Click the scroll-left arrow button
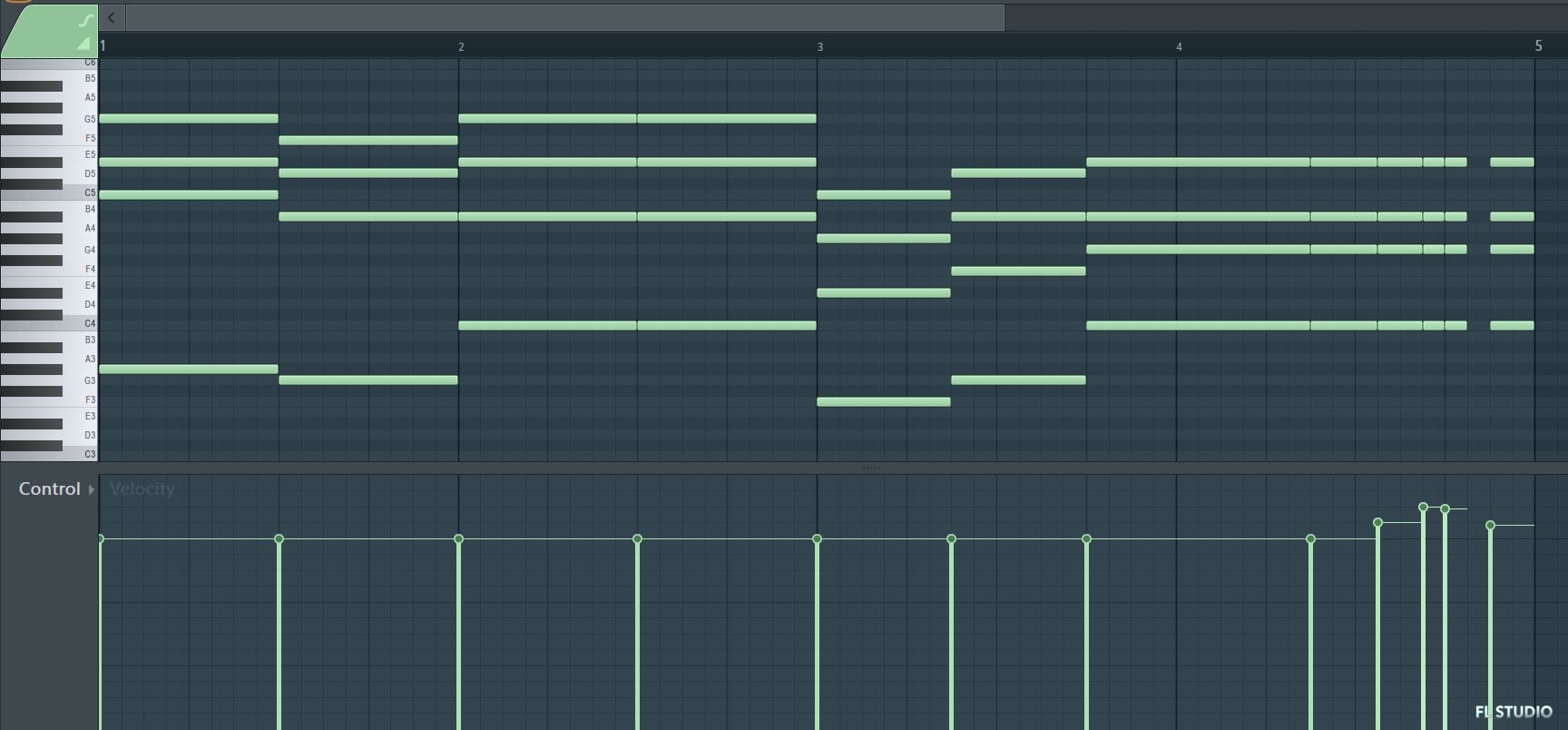1568x730 pixels. pyautogui.click(x=112, y=17)
